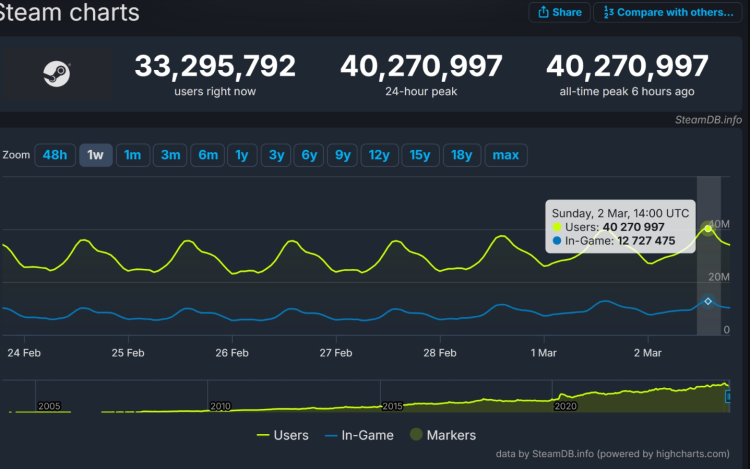Toggle the In-Game series in legend
The image size is (750, 469).
(x=359, y=435)
